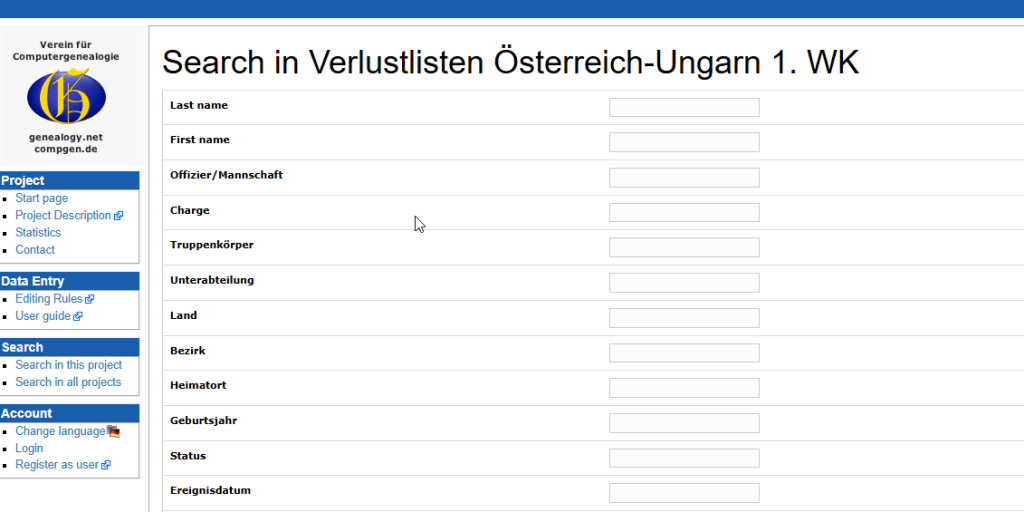Go to the Start page link
The width and height of the screenshot is (1024, 512).
42,199
